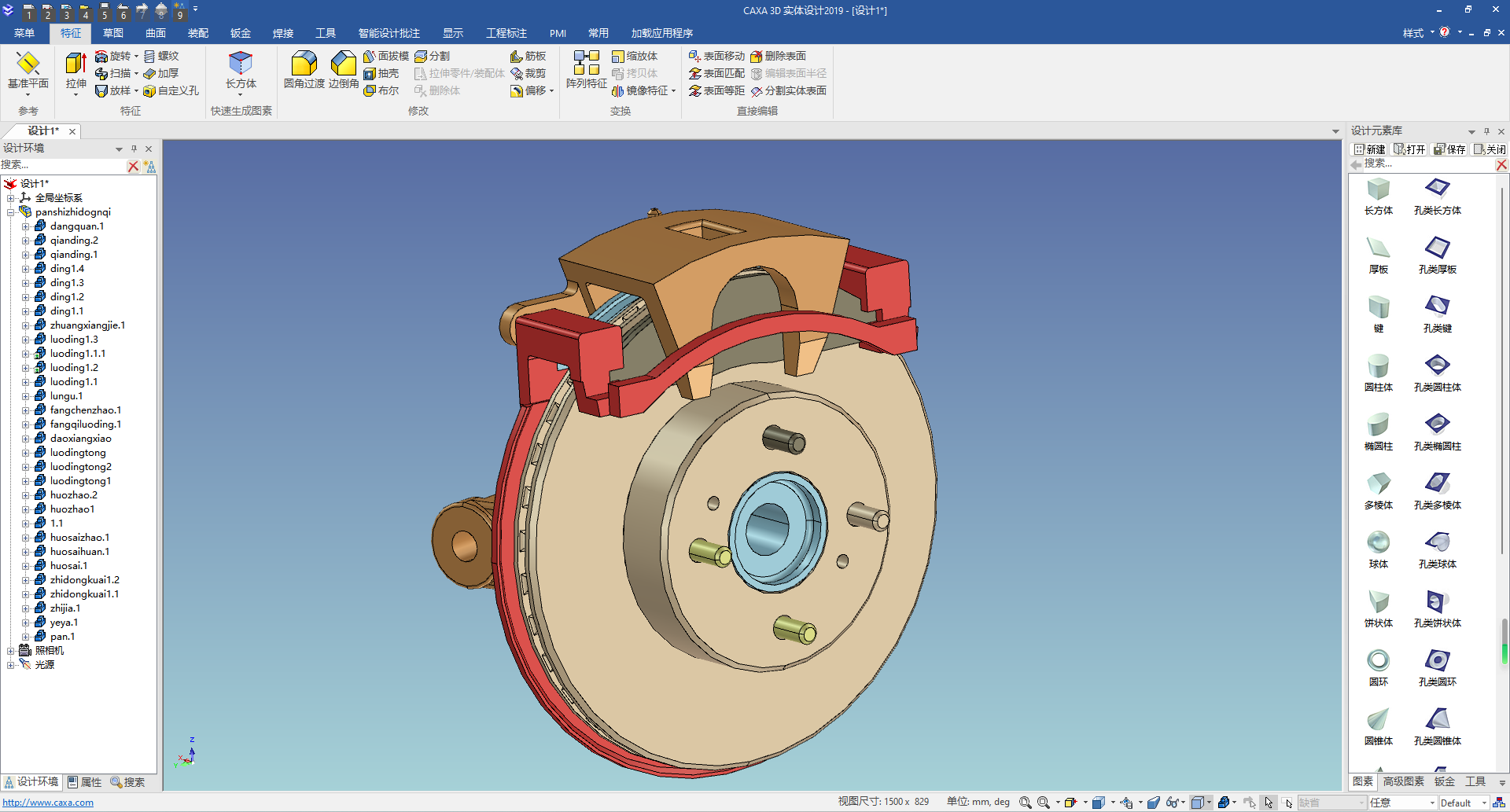
Task: Activate the 螺纹 thread tool
Action: (161, 56)
